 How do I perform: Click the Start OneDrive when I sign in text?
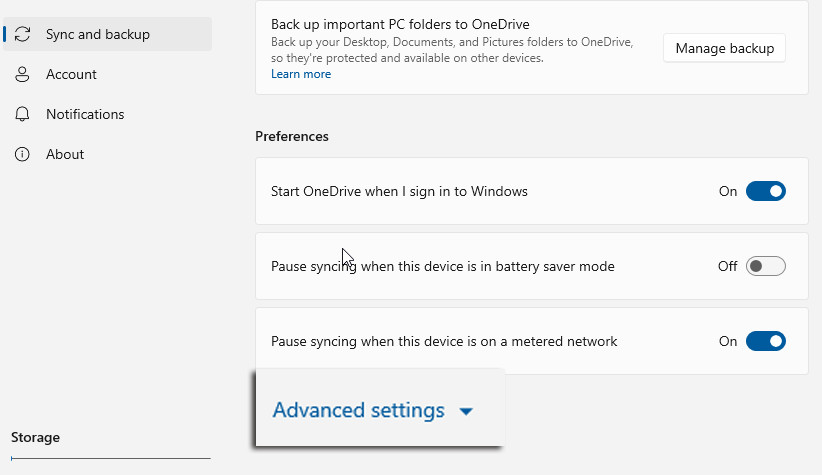coord(399,191)
